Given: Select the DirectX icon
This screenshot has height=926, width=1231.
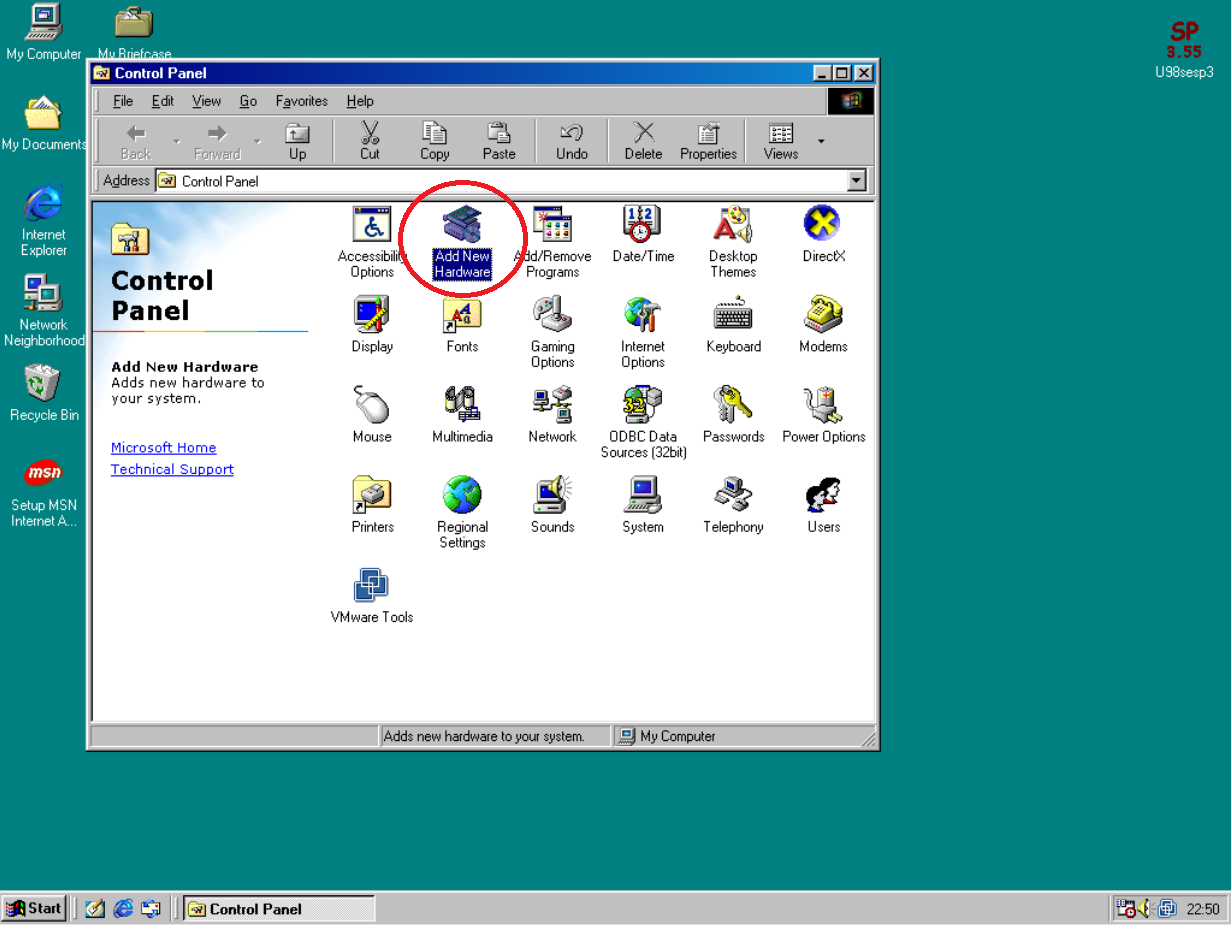Looking at the screenshot, I should point(823,224).
